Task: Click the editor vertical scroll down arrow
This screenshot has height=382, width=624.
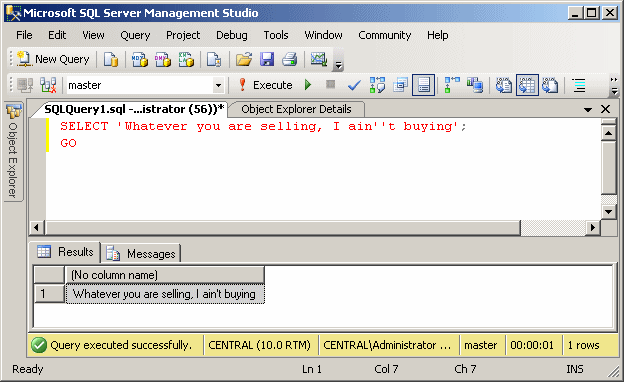Action: [x=608, y=212]
